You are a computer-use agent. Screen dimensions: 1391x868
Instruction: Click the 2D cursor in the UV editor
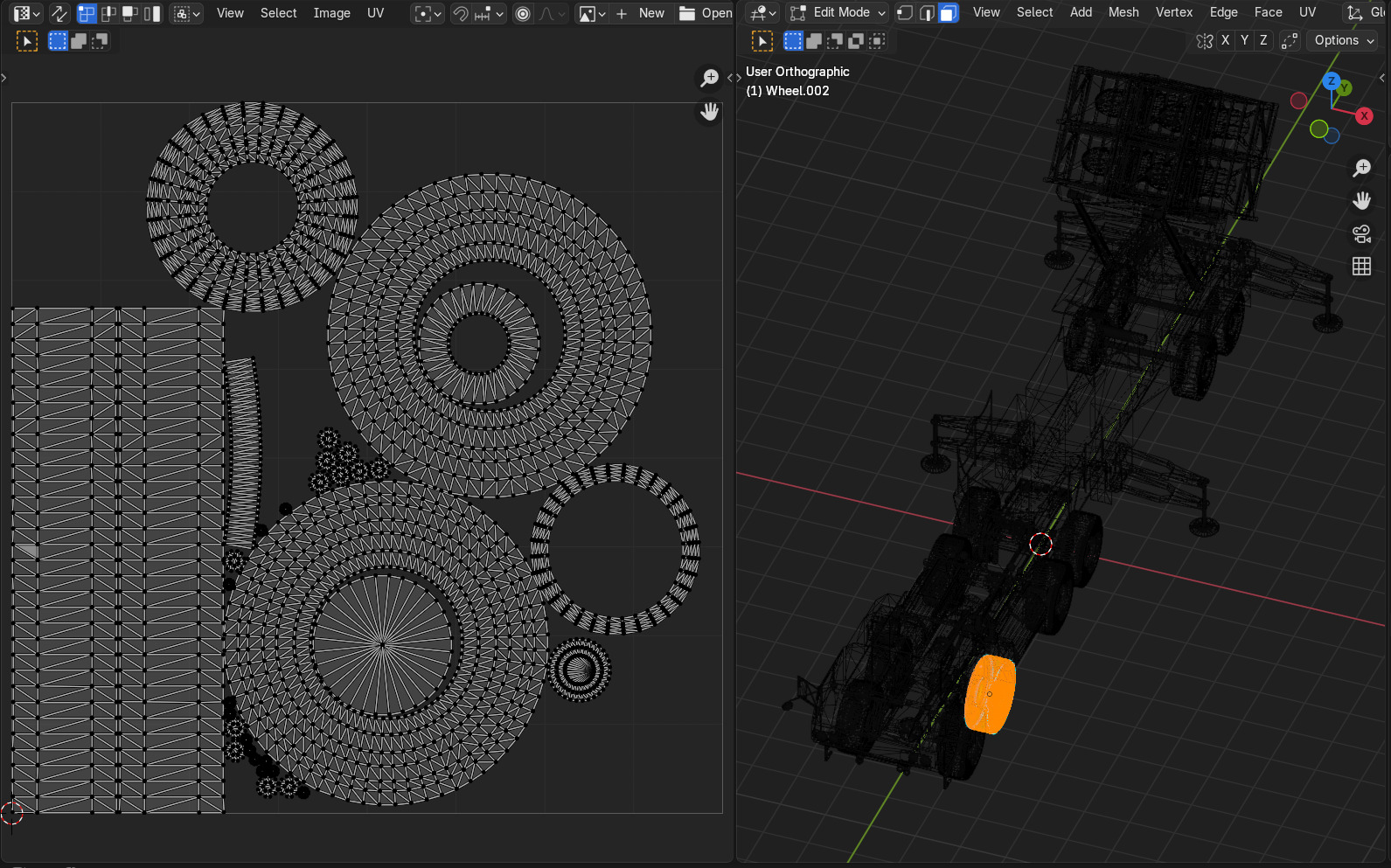(x=11, y=813)
